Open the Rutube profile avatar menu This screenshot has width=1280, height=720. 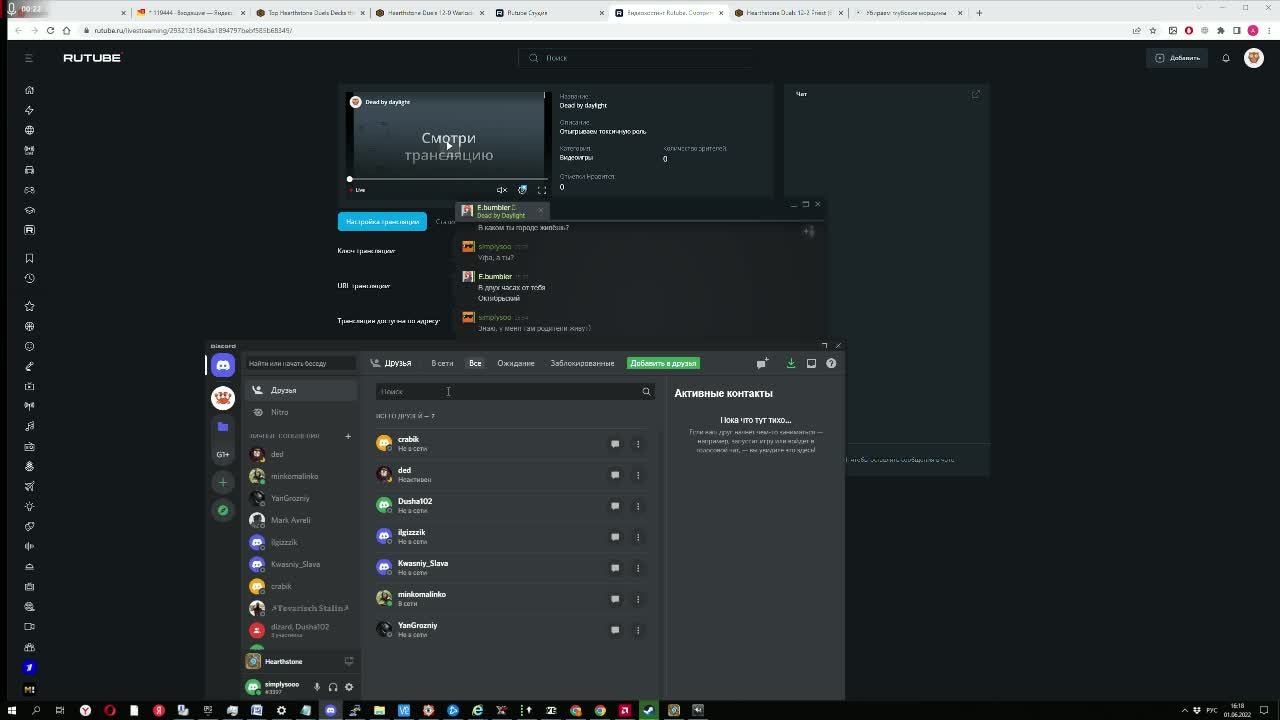(1254, 58)
